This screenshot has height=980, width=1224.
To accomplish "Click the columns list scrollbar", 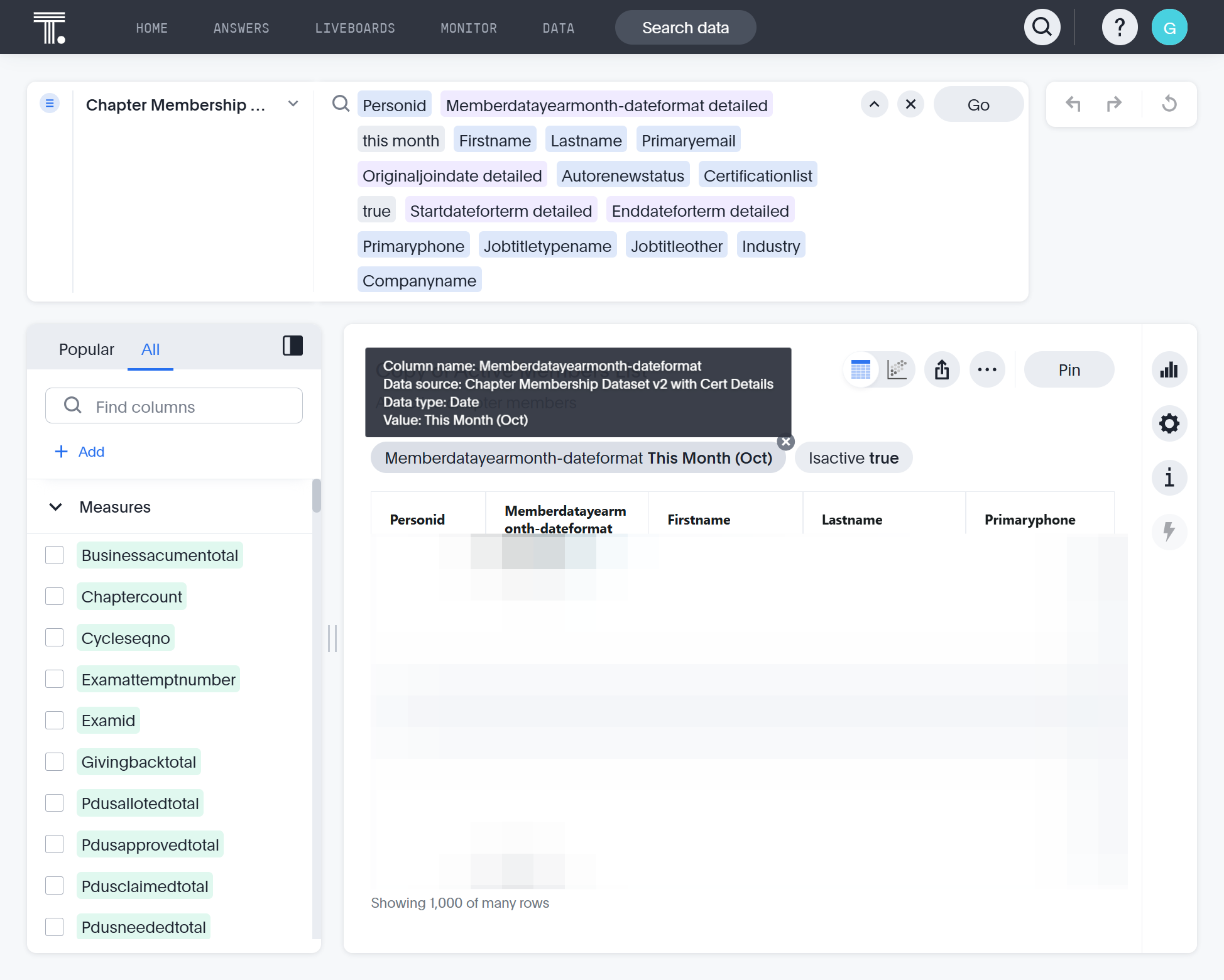I will click(317, 496).
